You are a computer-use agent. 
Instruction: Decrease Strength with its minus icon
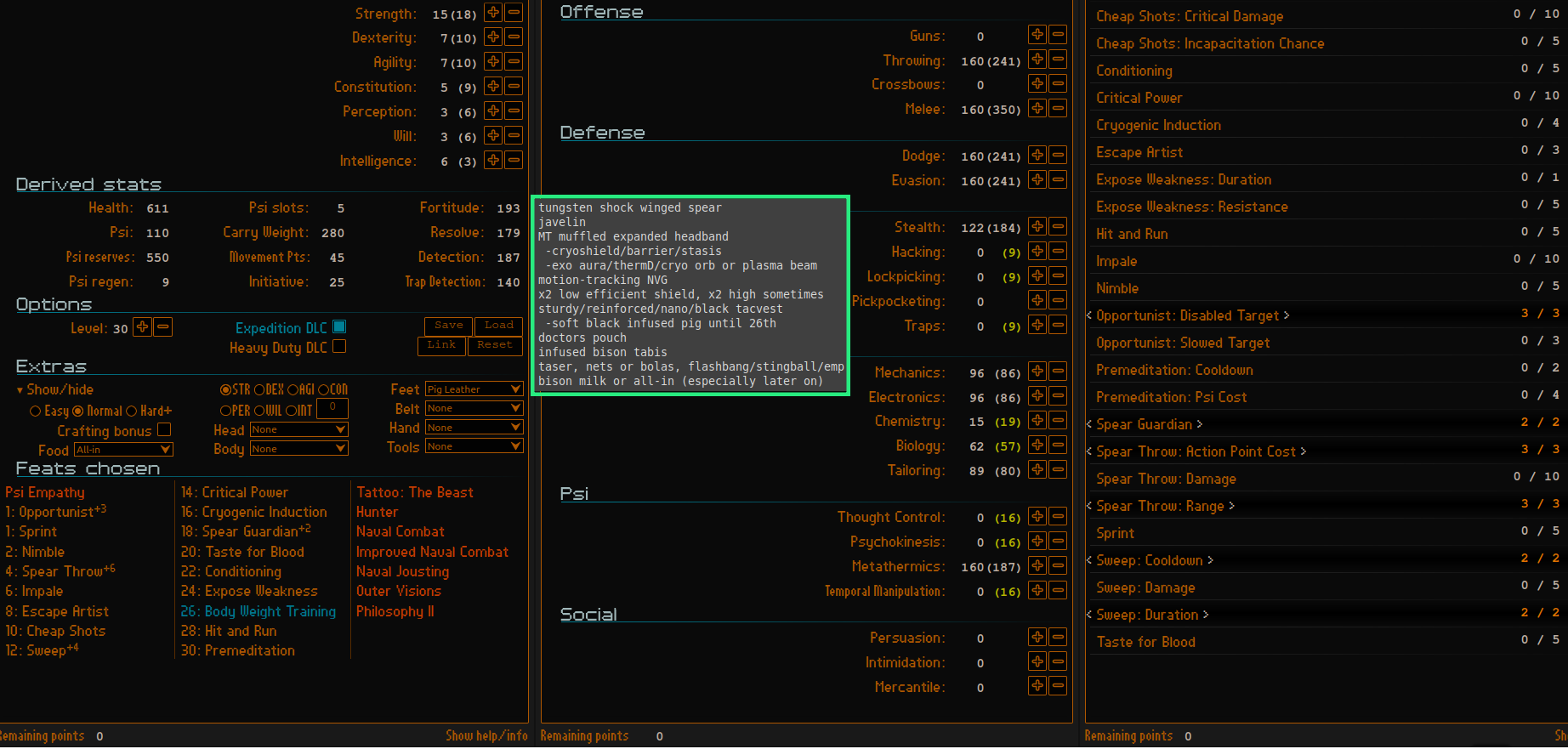(x=514, y=13)
